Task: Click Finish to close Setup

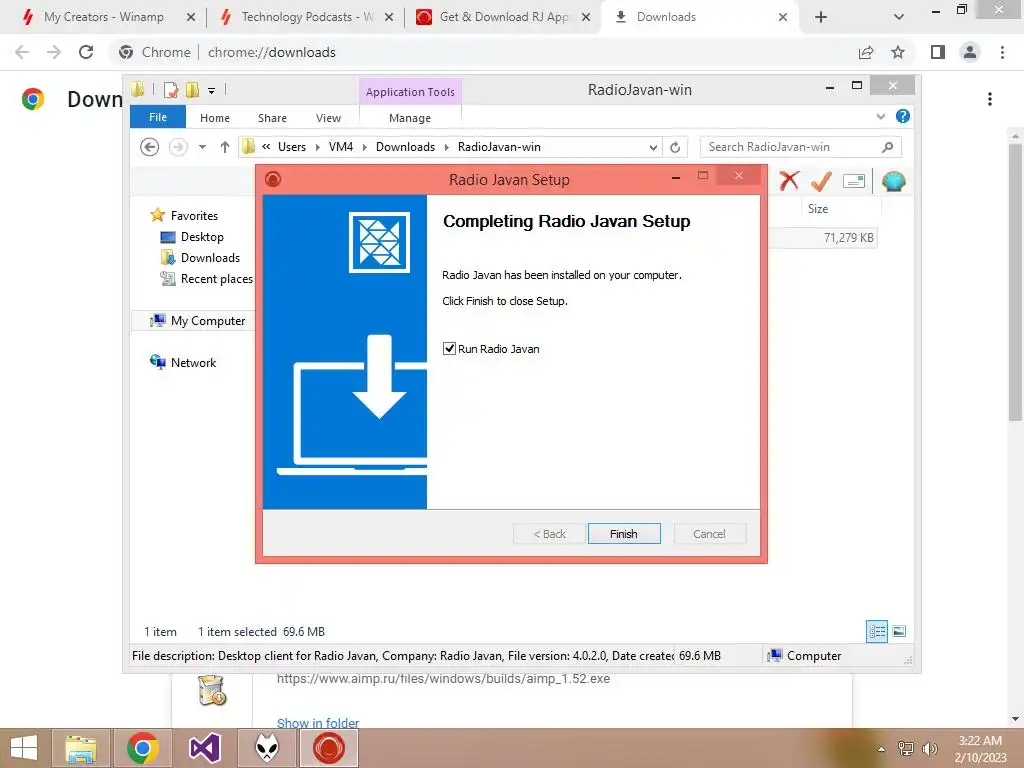Action: pyautogui.click(x=624, y=534)
